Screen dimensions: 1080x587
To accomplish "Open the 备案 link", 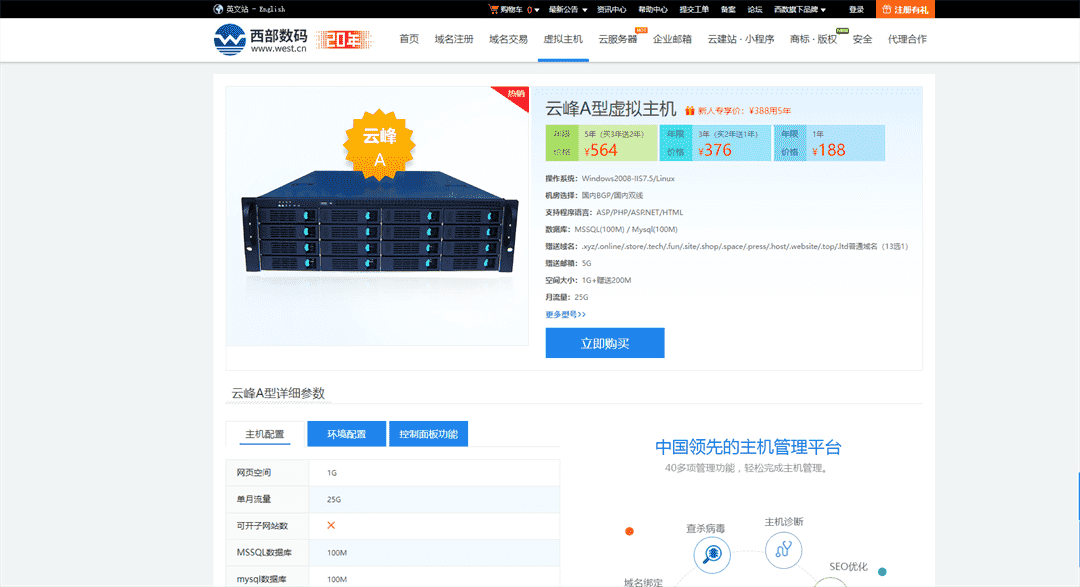I will [x=728, y=10].
